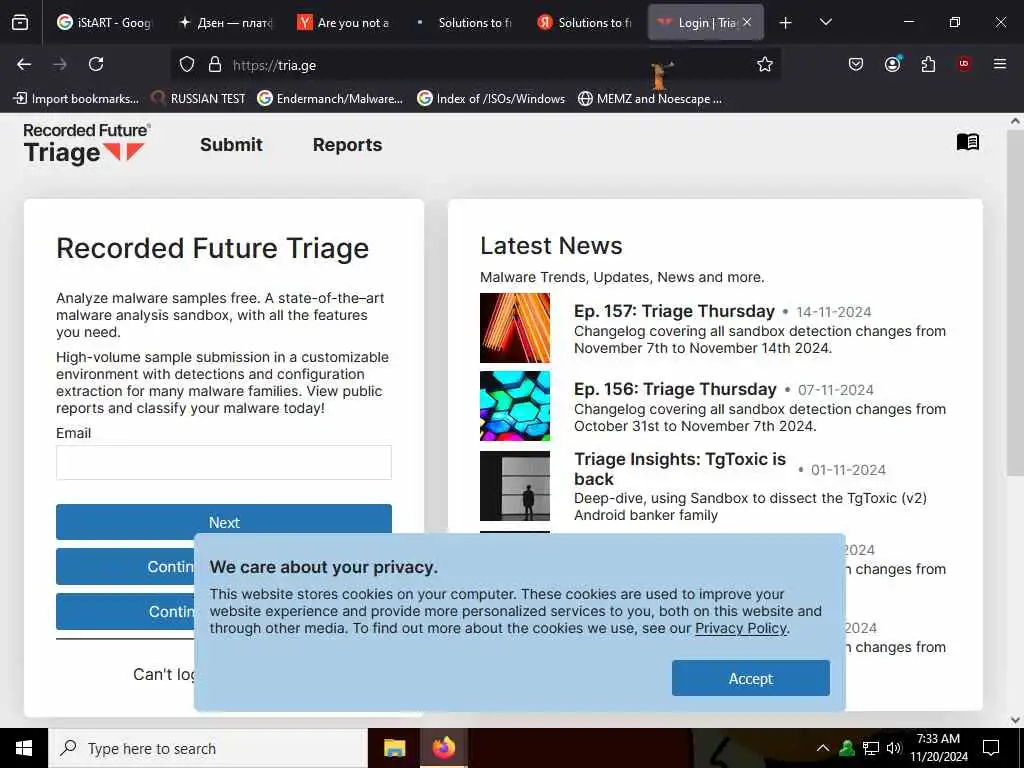Click the scrollbar up arrow

pyautogui.click(x=1015, y=121)
